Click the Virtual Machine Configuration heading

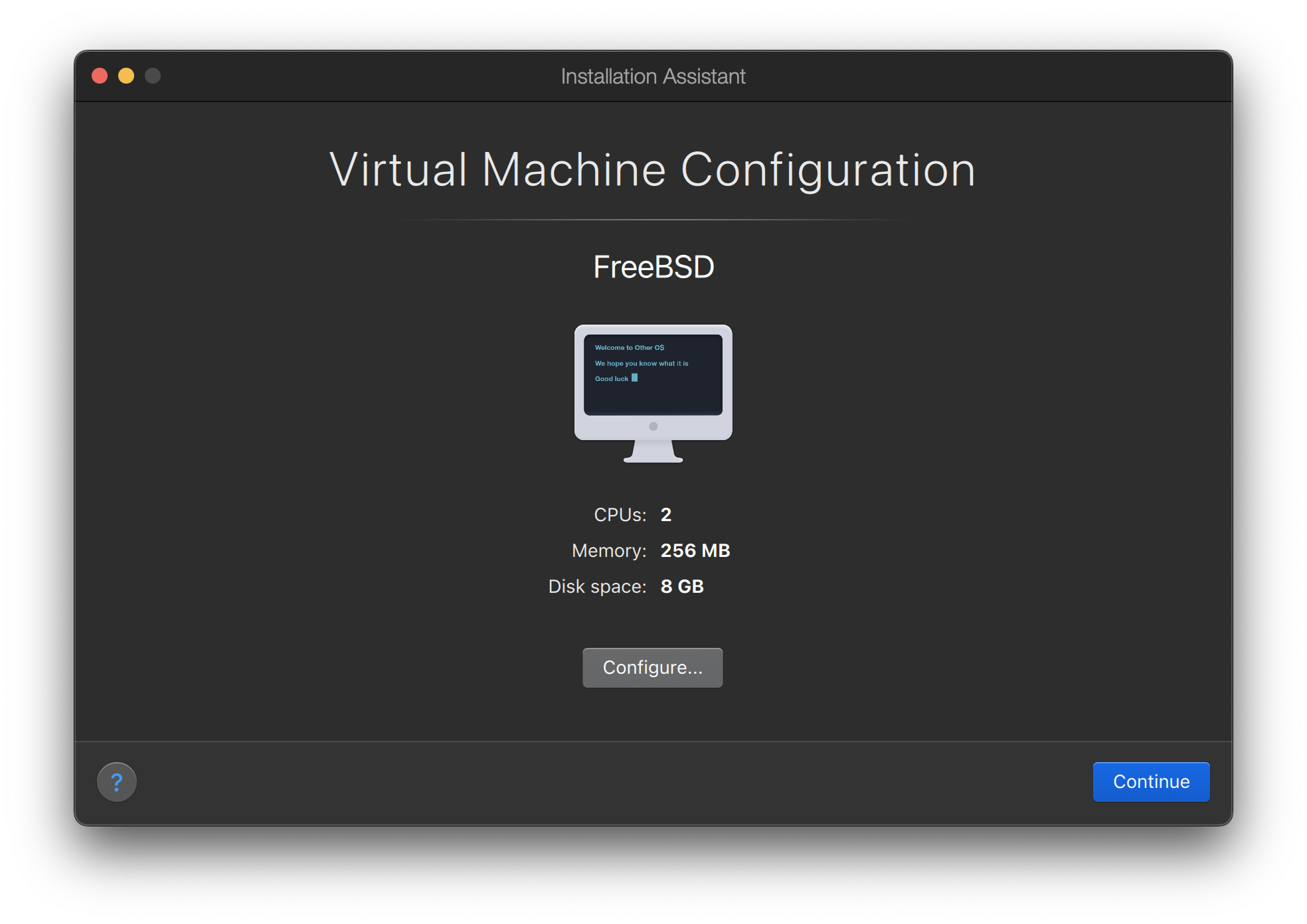pyautogui.click(x=653, y=170)
